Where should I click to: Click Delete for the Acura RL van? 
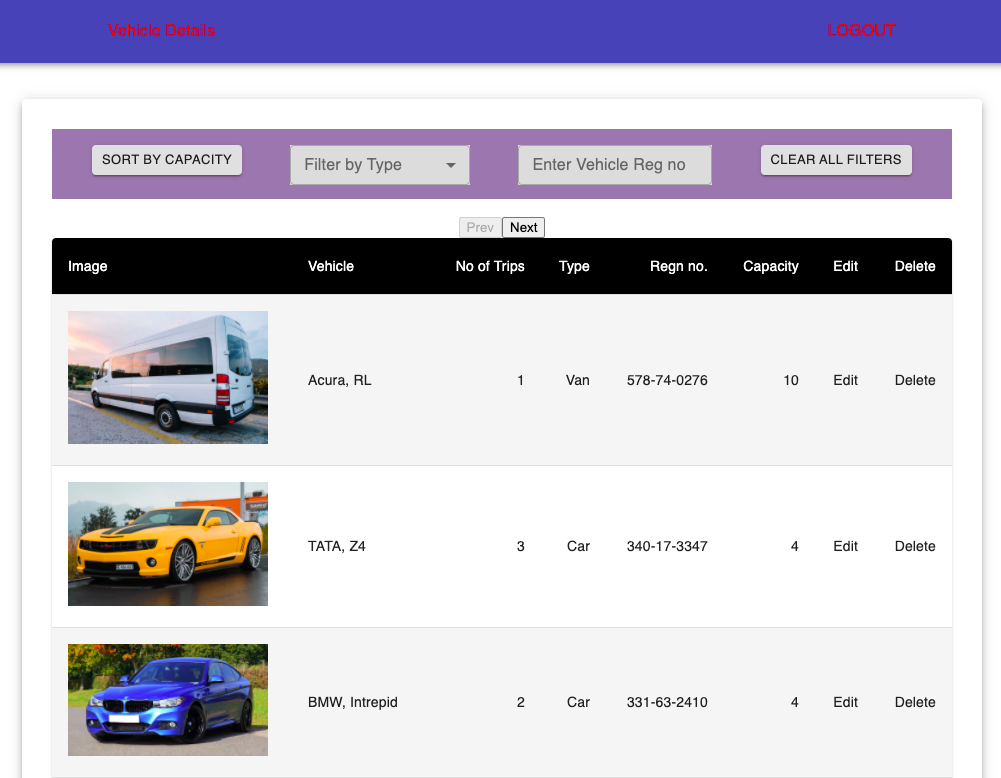[914, 380]
